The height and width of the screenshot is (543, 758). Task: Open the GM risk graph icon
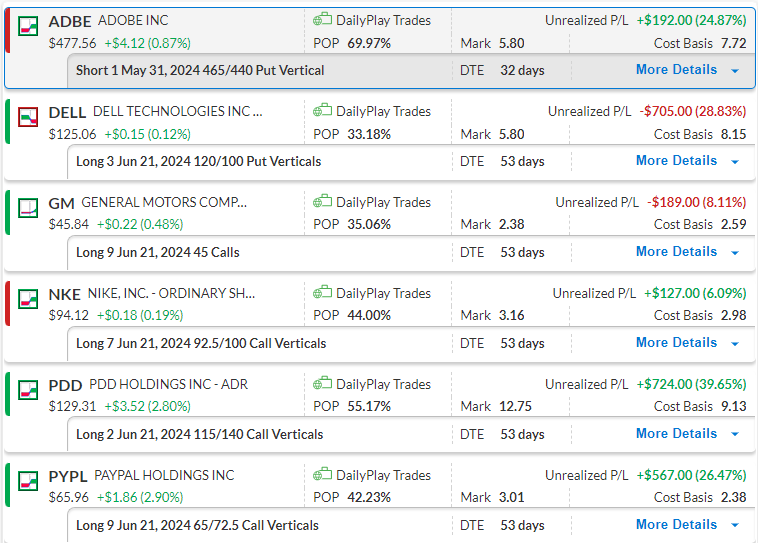28,208
